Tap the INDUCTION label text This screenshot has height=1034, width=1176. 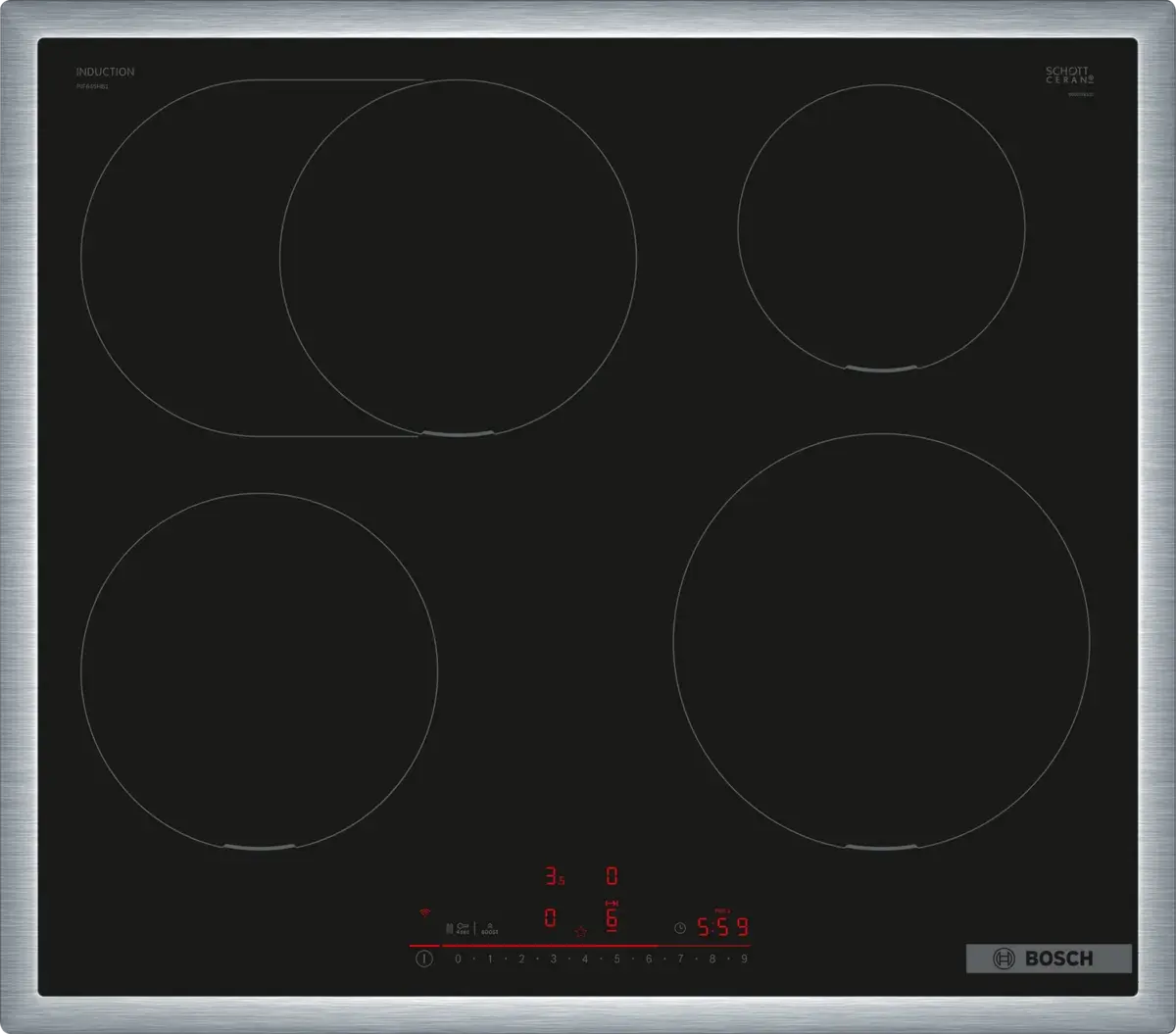coord(106,72)
